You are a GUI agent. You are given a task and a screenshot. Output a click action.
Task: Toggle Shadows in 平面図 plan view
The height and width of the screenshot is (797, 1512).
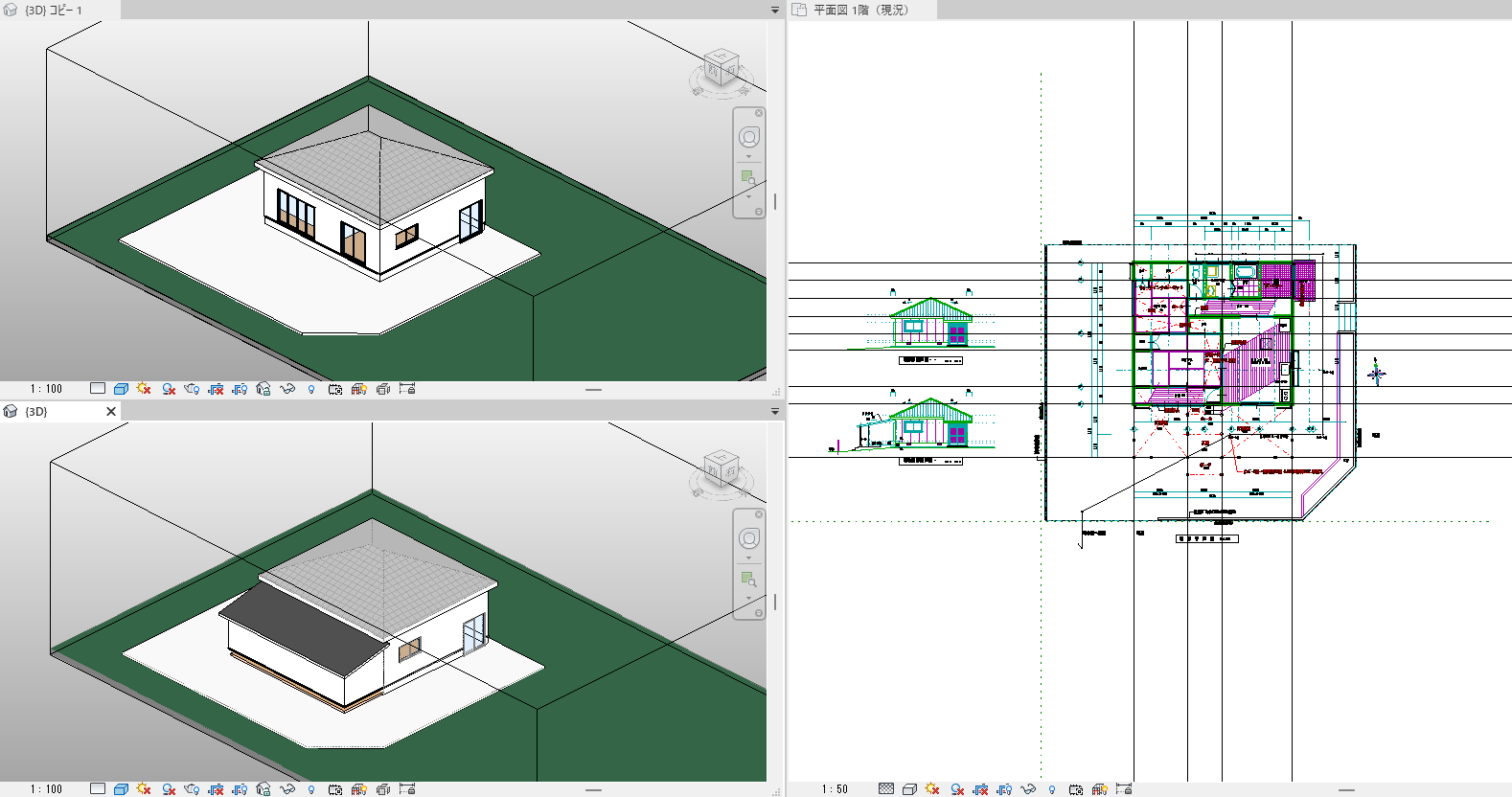957,789
